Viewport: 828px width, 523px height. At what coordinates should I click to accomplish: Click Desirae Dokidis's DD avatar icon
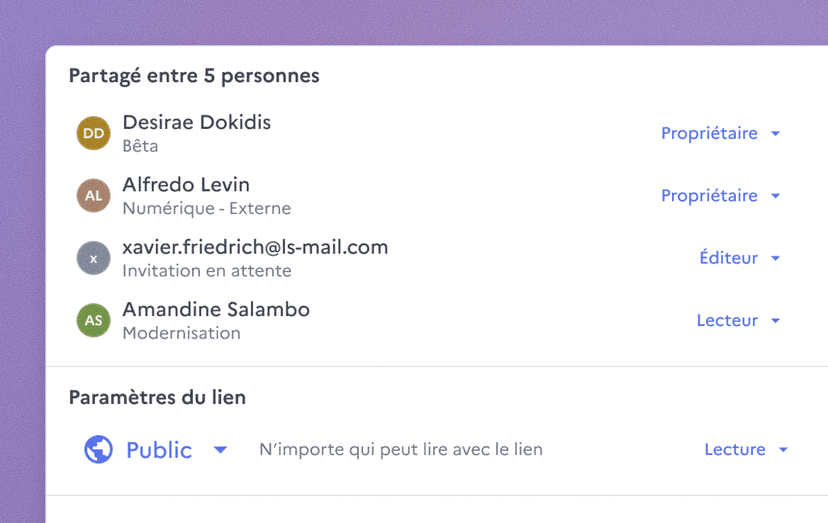(x=94, y=133)
